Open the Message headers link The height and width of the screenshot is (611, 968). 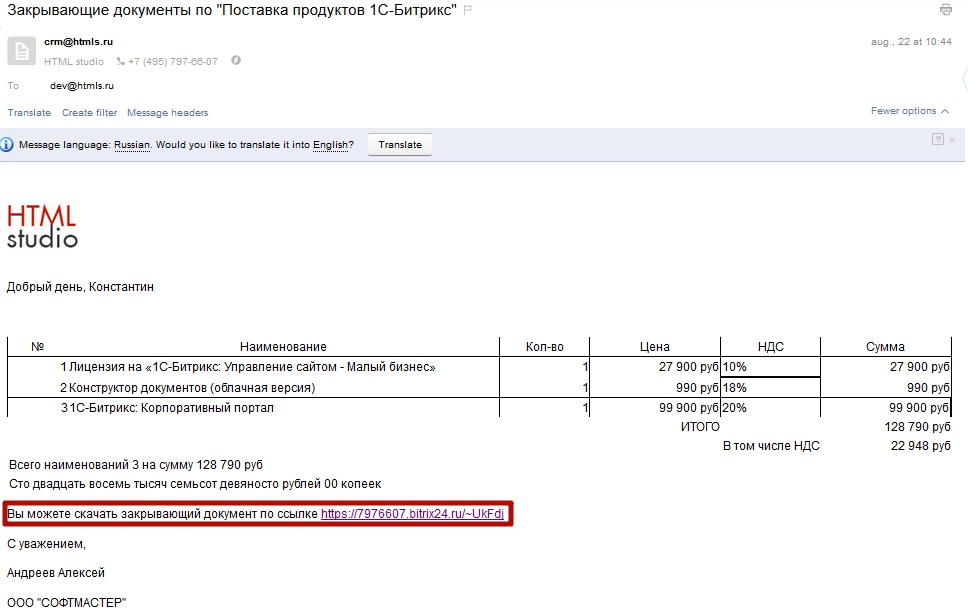point(167,113)
